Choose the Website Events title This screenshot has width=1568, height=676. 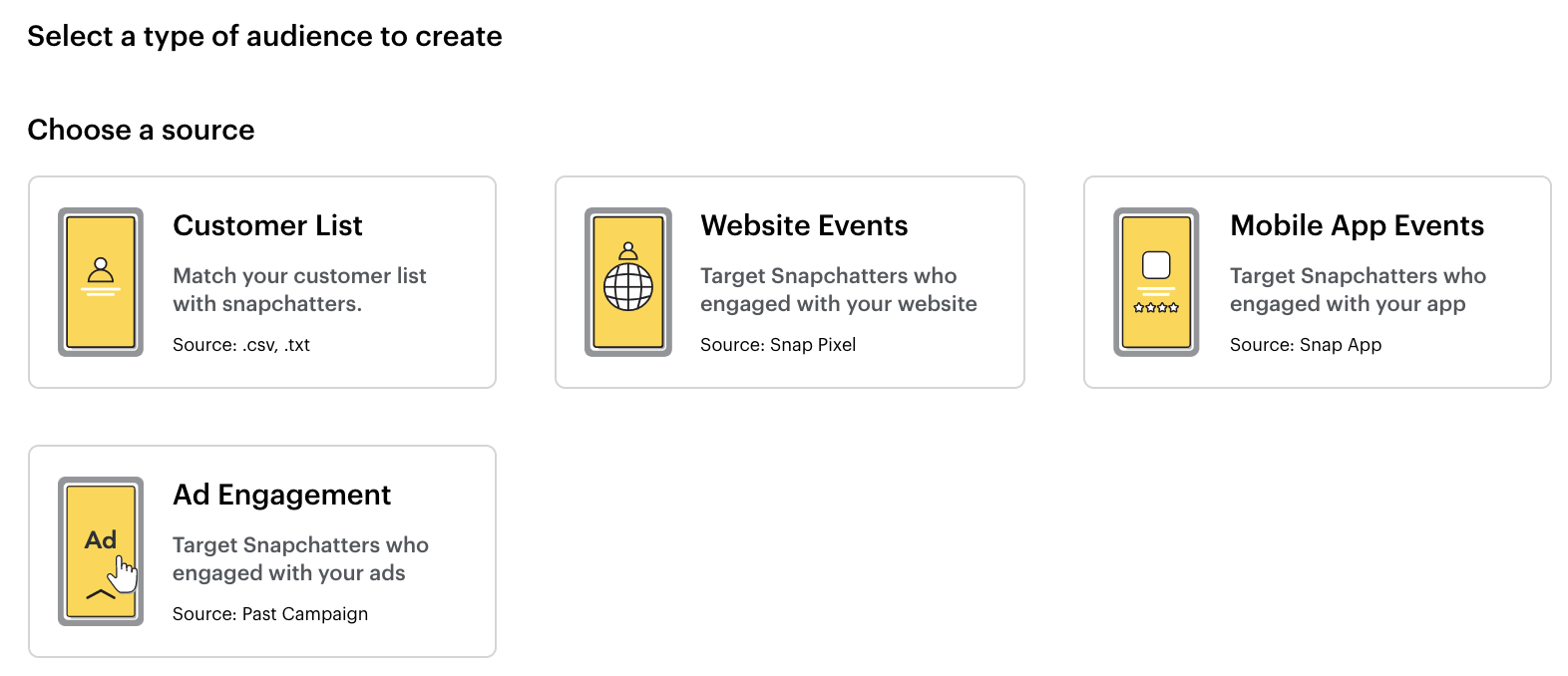[804, 225]
